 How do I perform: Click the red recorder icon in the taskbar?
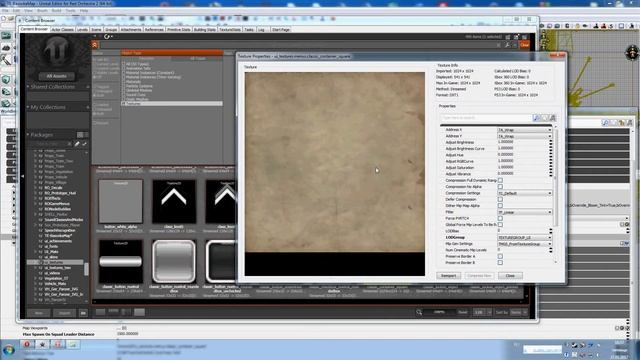pos(27,344)
